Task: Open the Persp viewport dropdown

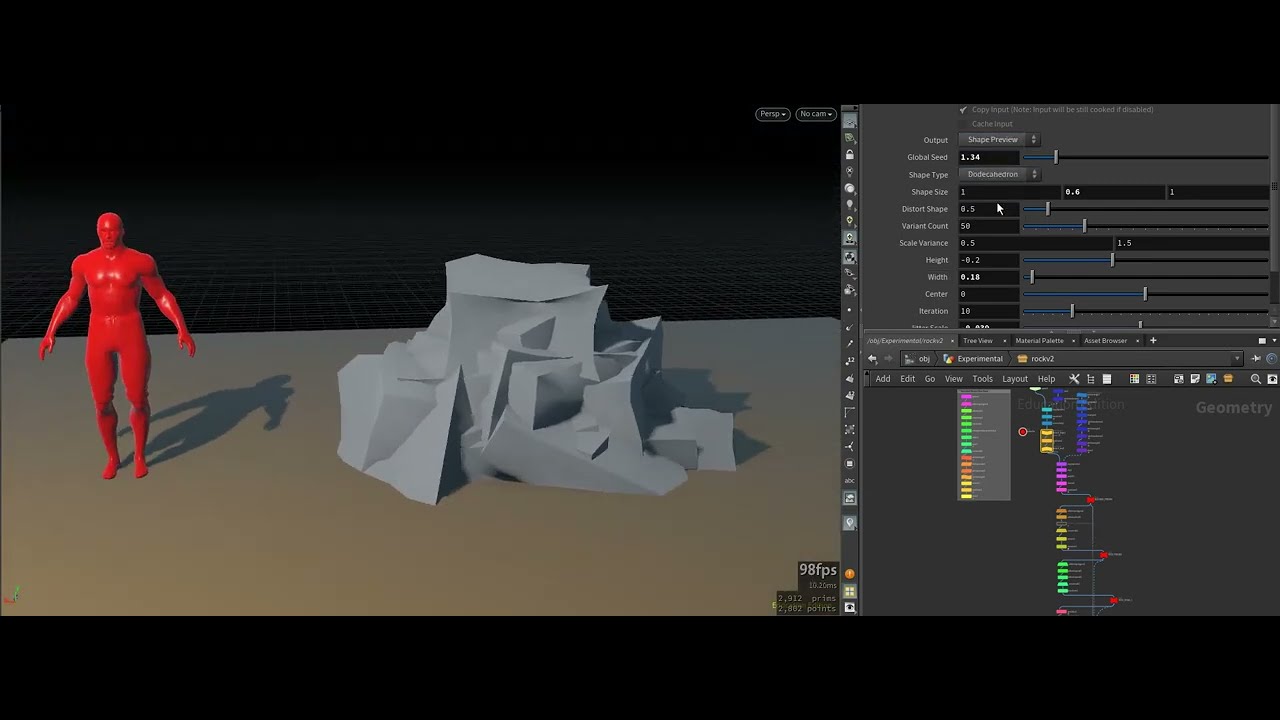Action: [773, 114]
